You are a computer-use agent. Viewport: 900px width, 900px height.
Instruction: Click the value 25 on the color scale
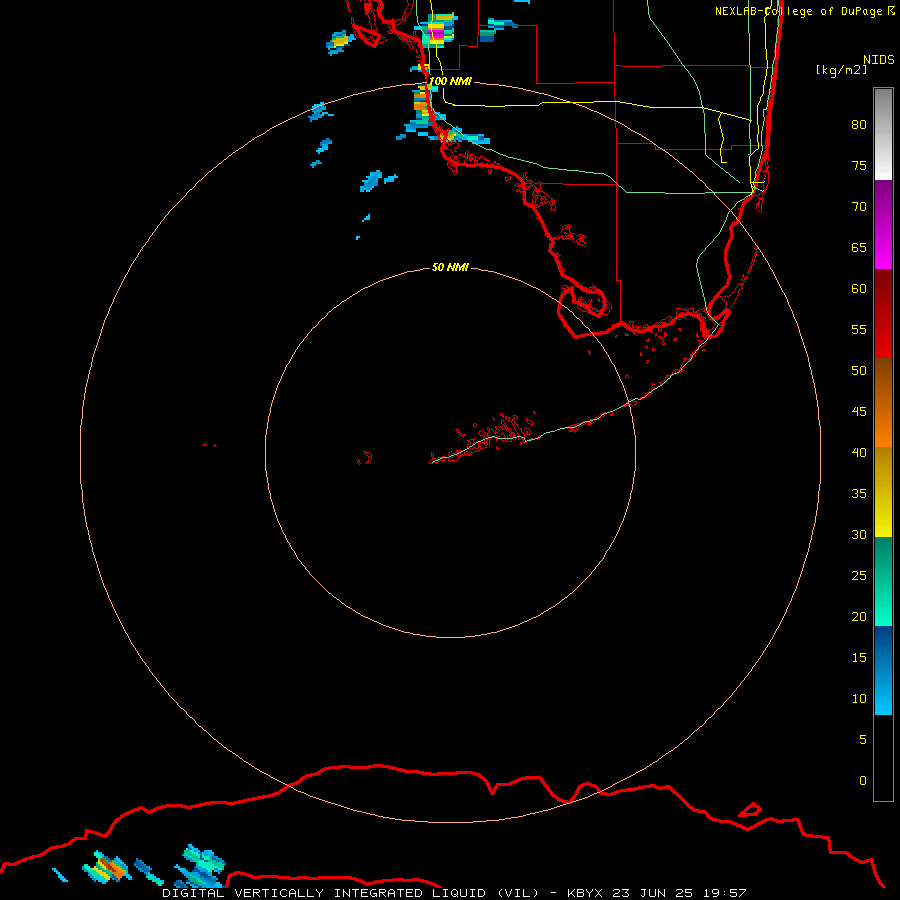[859, 576]
